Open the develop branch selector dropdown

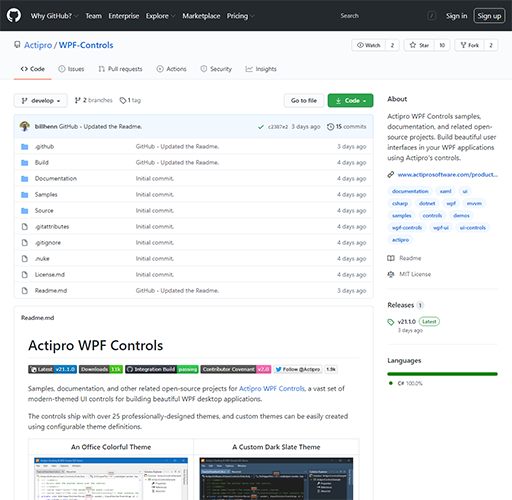pos(41,100)
